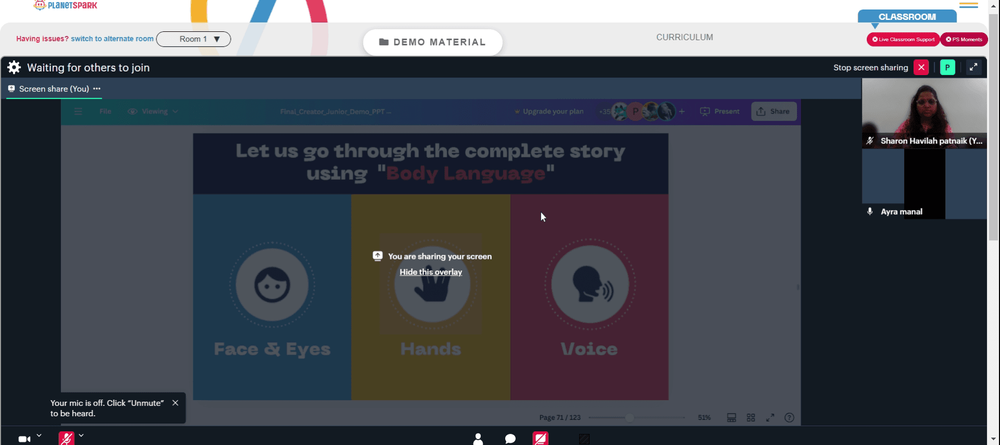
Task: Open File menu in shared Canva view
Action: (105, 112)
